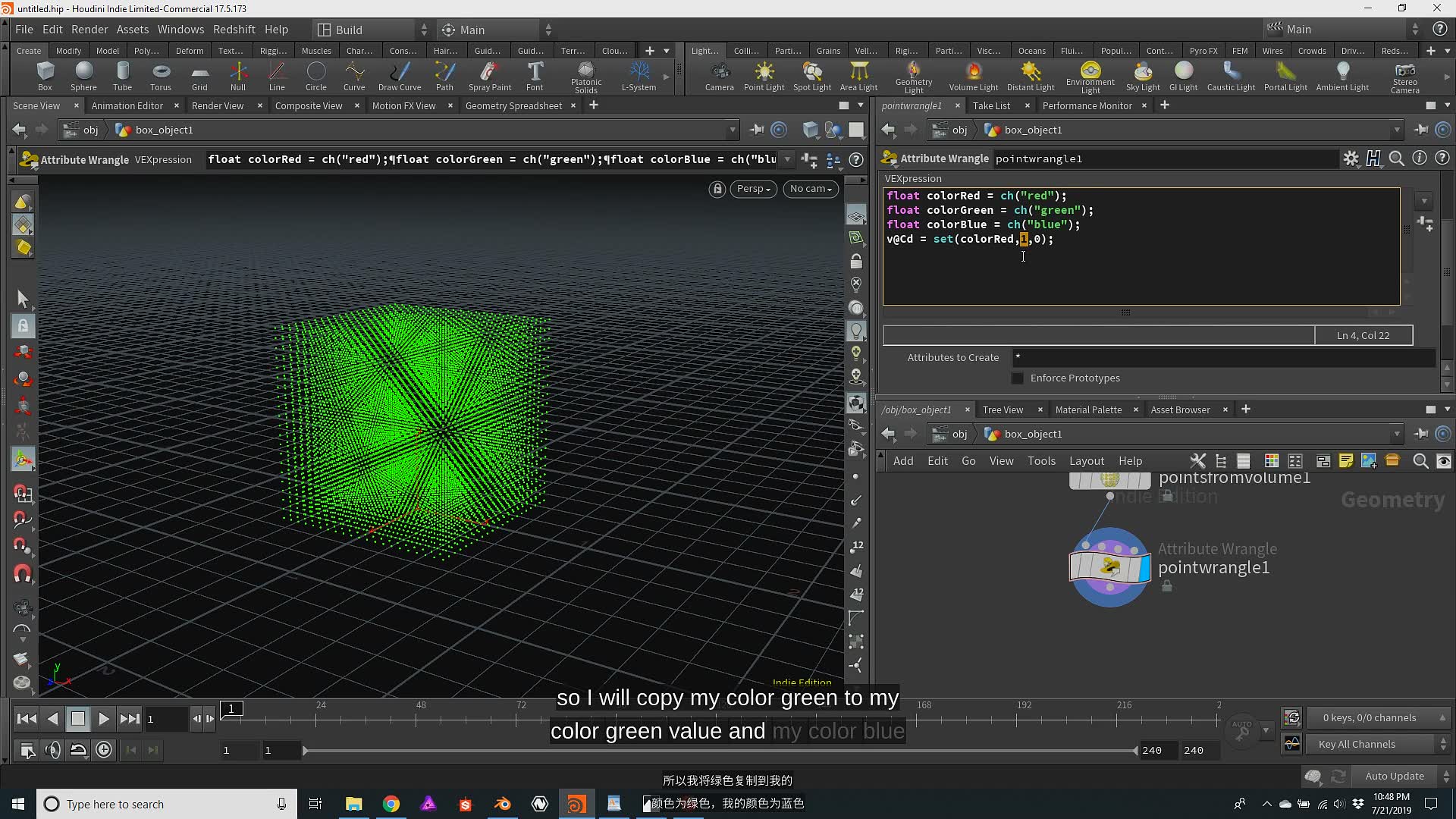Switch to the Performance Monitor tab
This screenshot has width=1456, height=819.
(1087, 105)
